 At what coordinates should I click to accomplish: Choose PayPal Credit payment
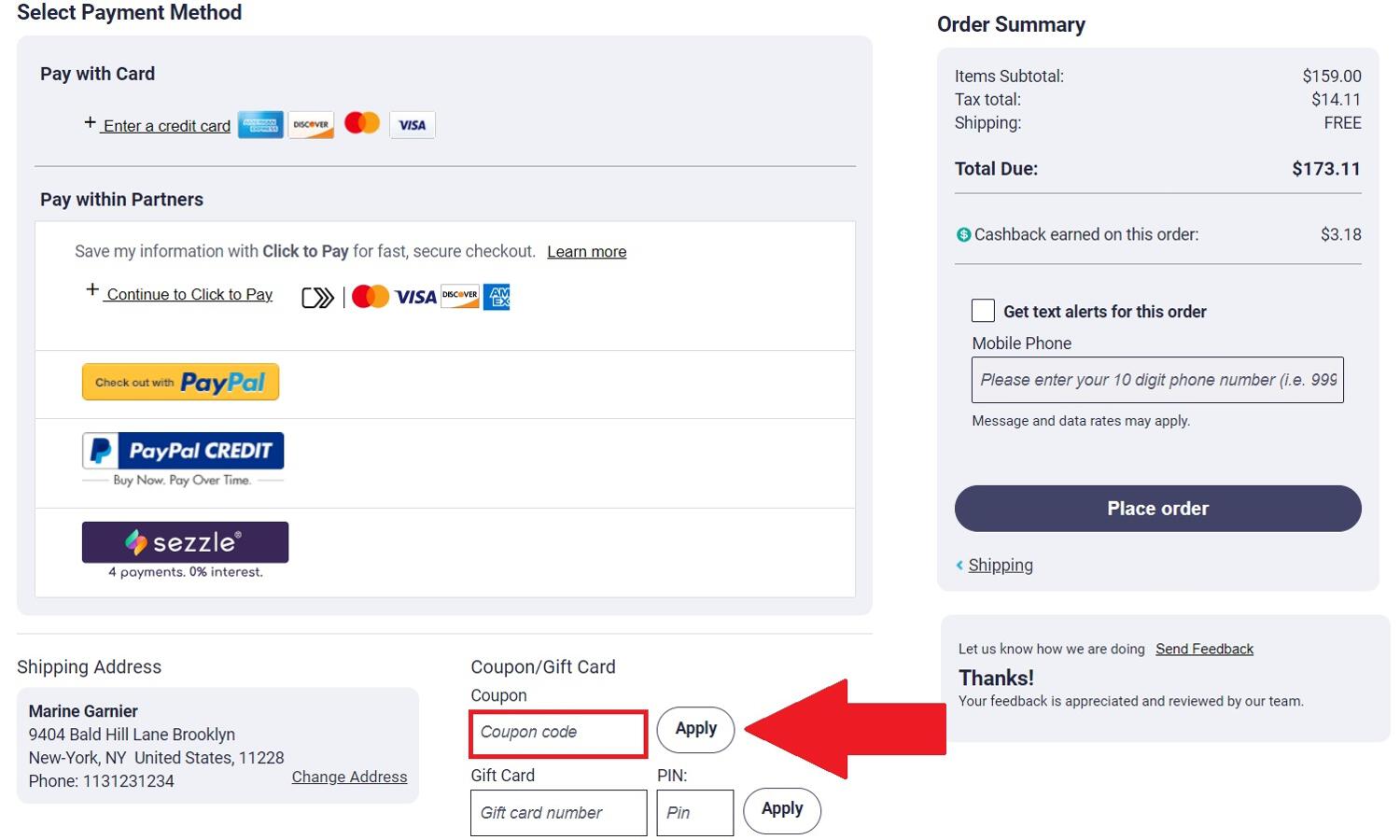[x=183, y=452]
